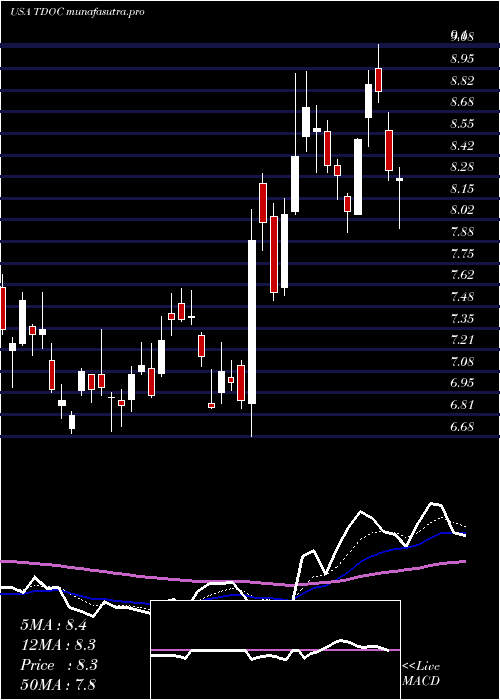Viewport: 500px width, 700px height.
Task: Pick the 8.42 price axis value
Action: click(462, 146)
